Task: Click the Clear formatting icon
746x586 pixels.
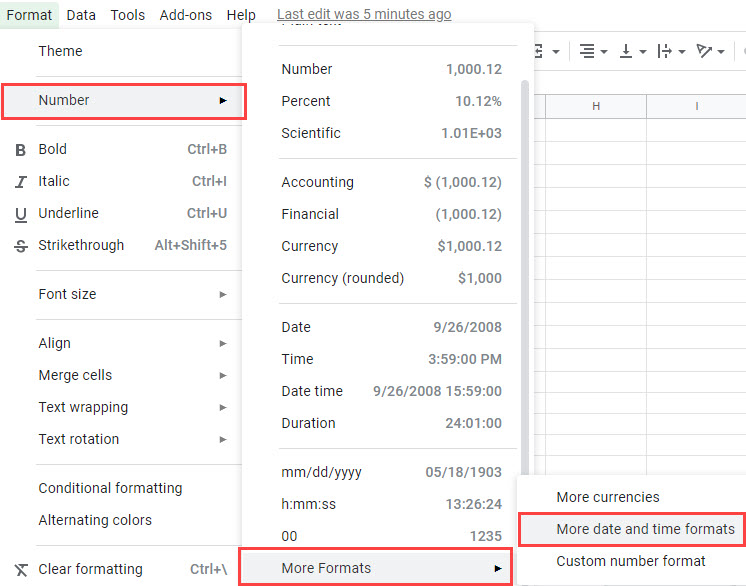Action: (21, 569)
